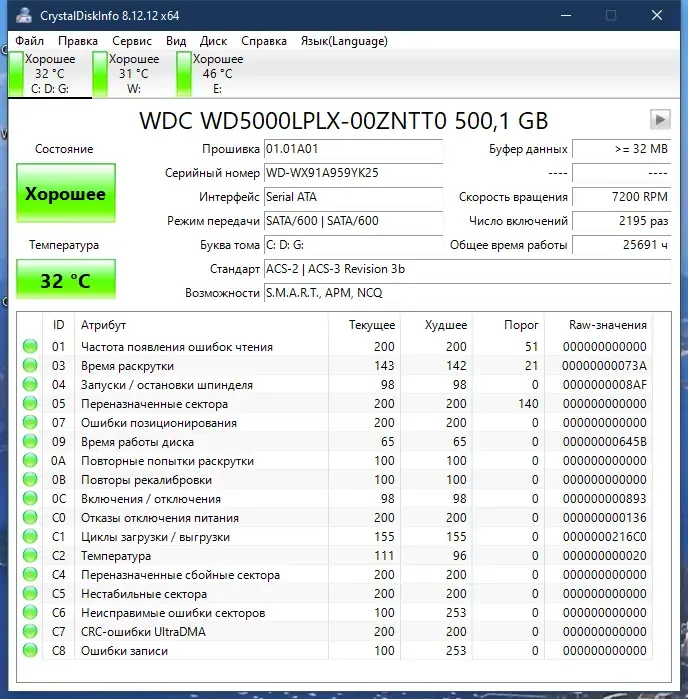Click status dot for CRC-ошибки UltraDMA row

pos(30,632)
